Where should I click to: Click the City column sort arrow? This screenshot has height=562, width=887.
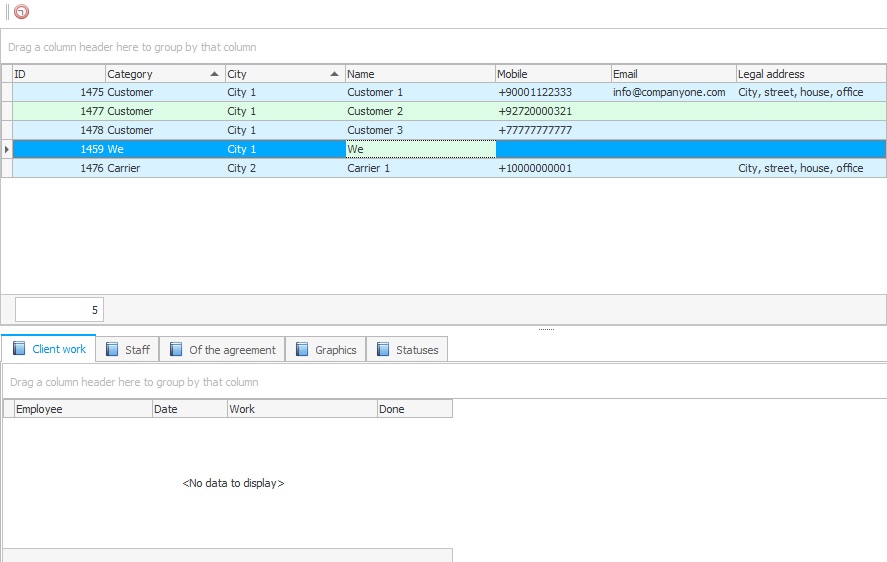[x=334, y=74]
